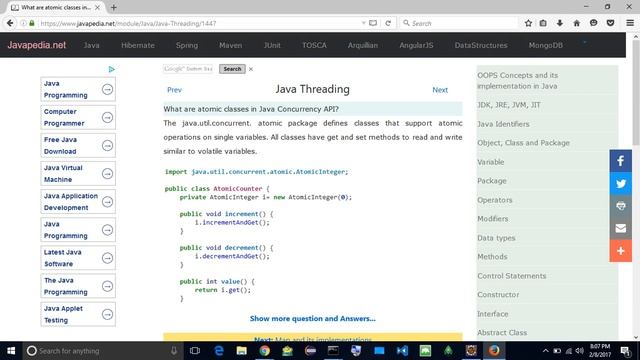Open the Windows Start menu
Image resolution: width=640 pixels, height=360 pixels.
(x=11, y=351)
